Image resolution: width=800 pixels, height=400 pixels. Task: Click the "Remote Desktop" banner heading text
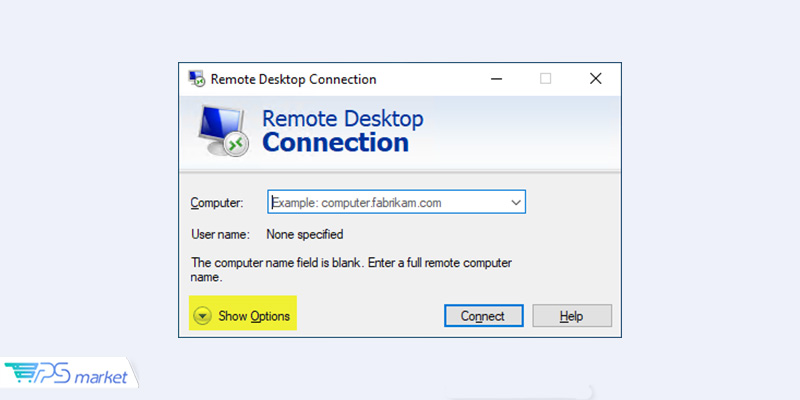point(342,118)
